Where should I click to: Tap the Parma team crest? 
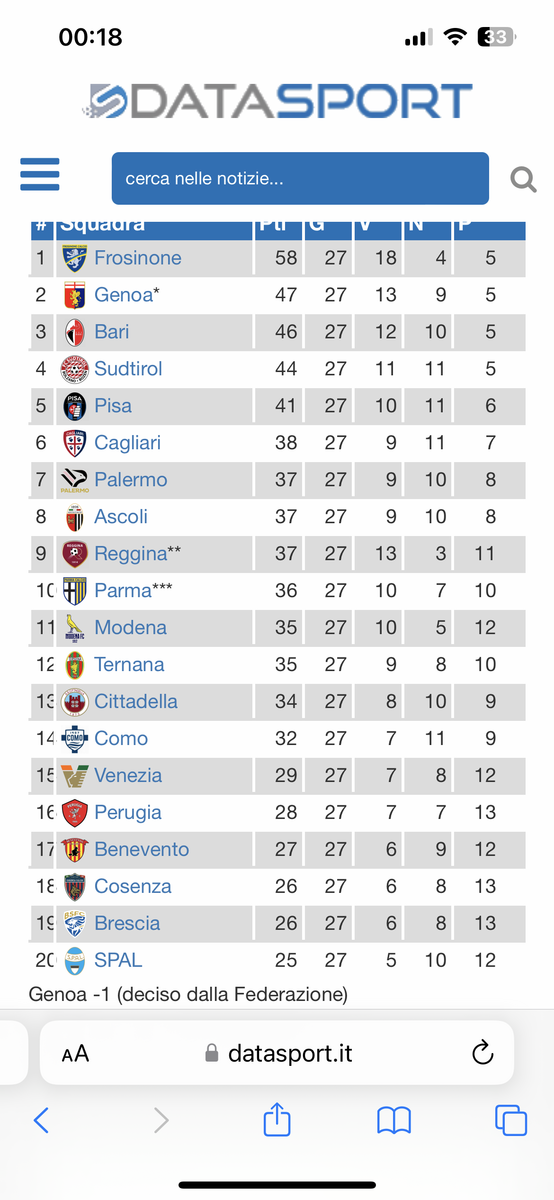pos(75,590)
